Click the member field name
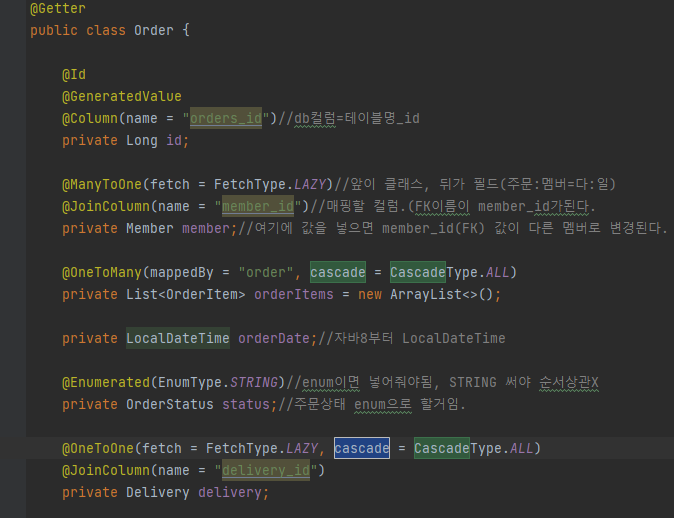 (205, 229)
